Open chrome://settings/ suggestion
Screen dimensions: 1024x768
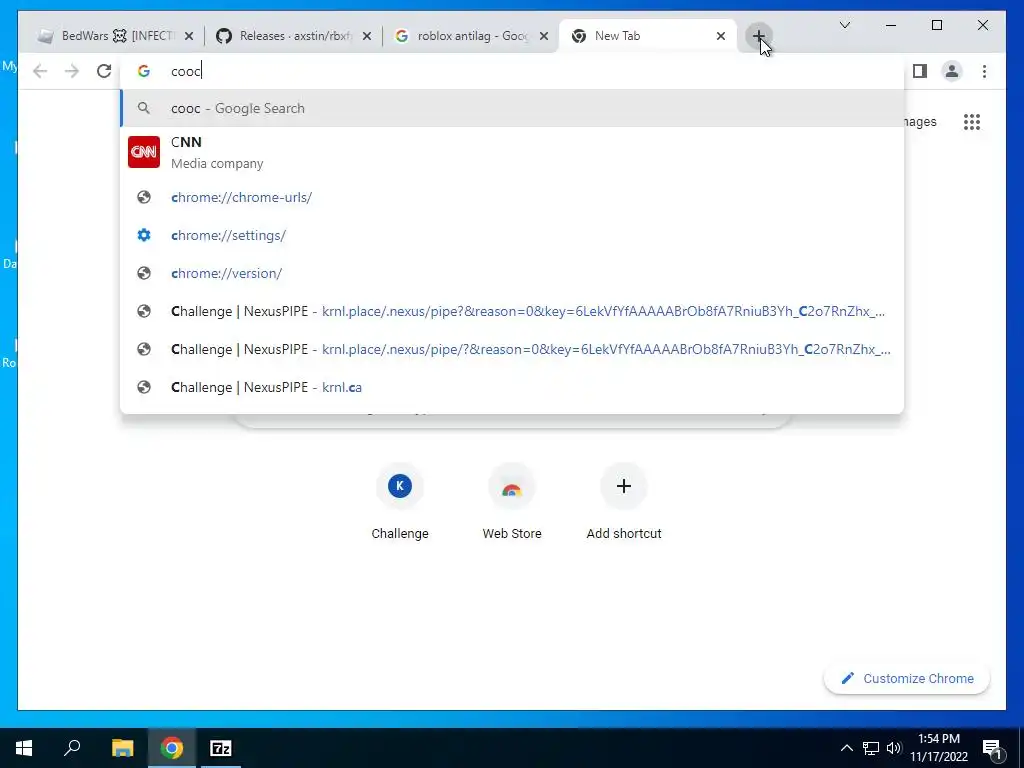[x=512, y=235]
